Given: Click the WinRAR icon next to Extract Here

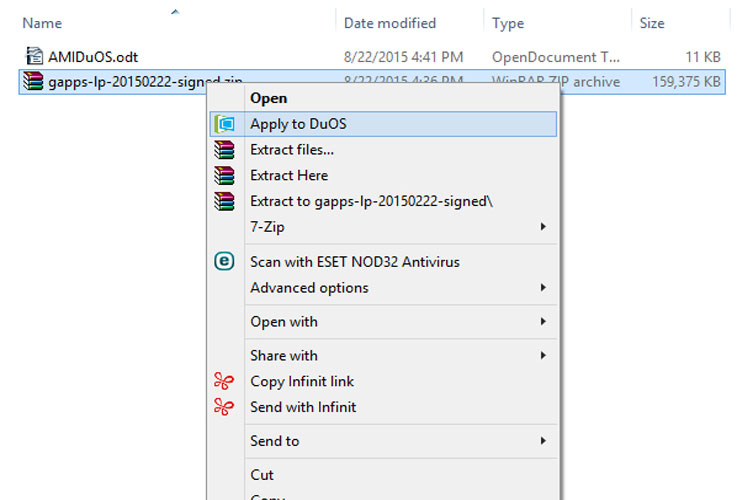Looking at the screenshot, I should (x=224, y=176).
